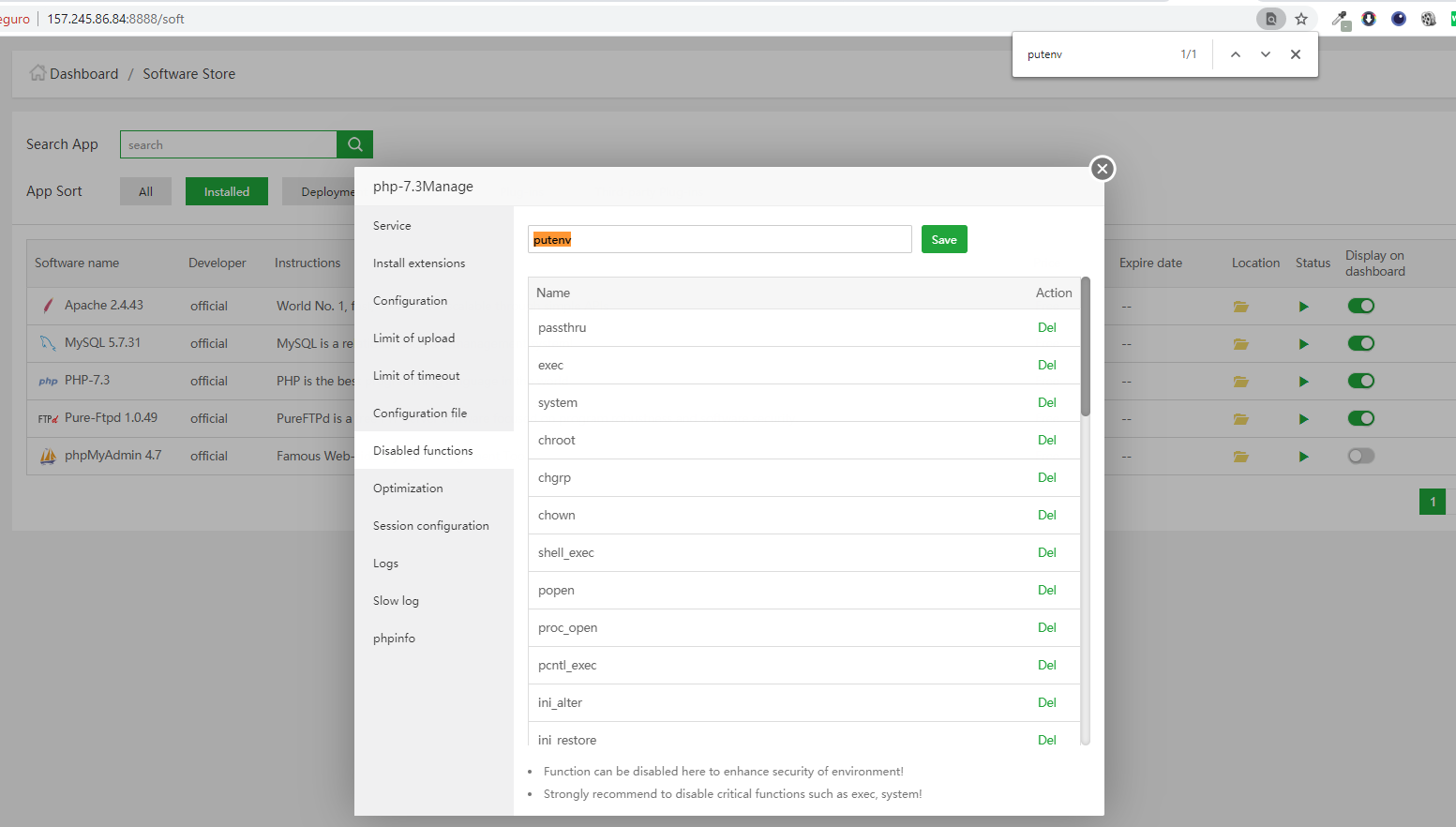Go to the next find result
This screenshot has height=827, width=1456.
pyautogui.click(x=1266, y=54)
